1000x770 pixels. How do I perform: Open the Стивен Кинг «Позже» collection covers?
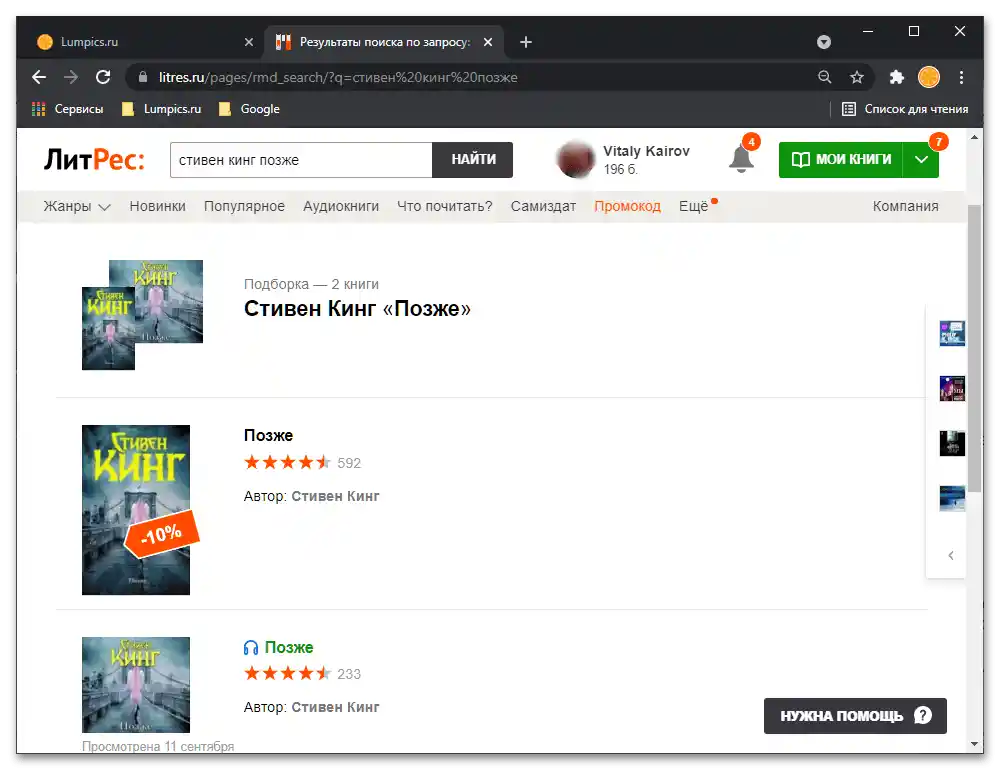pyautogui.click(x=142, y=315)
